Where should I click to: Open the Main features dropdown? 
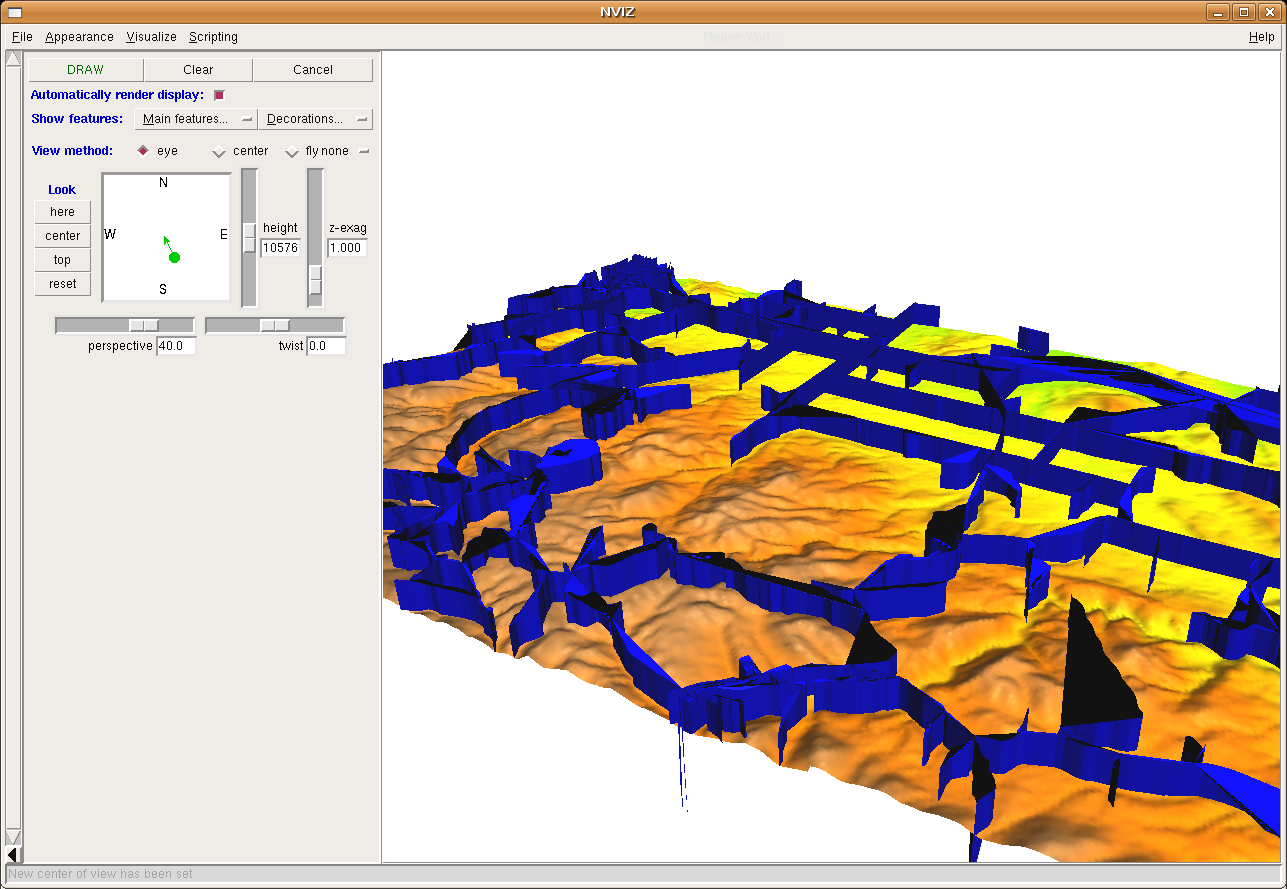pyautogui.click(x=196, y=119)
